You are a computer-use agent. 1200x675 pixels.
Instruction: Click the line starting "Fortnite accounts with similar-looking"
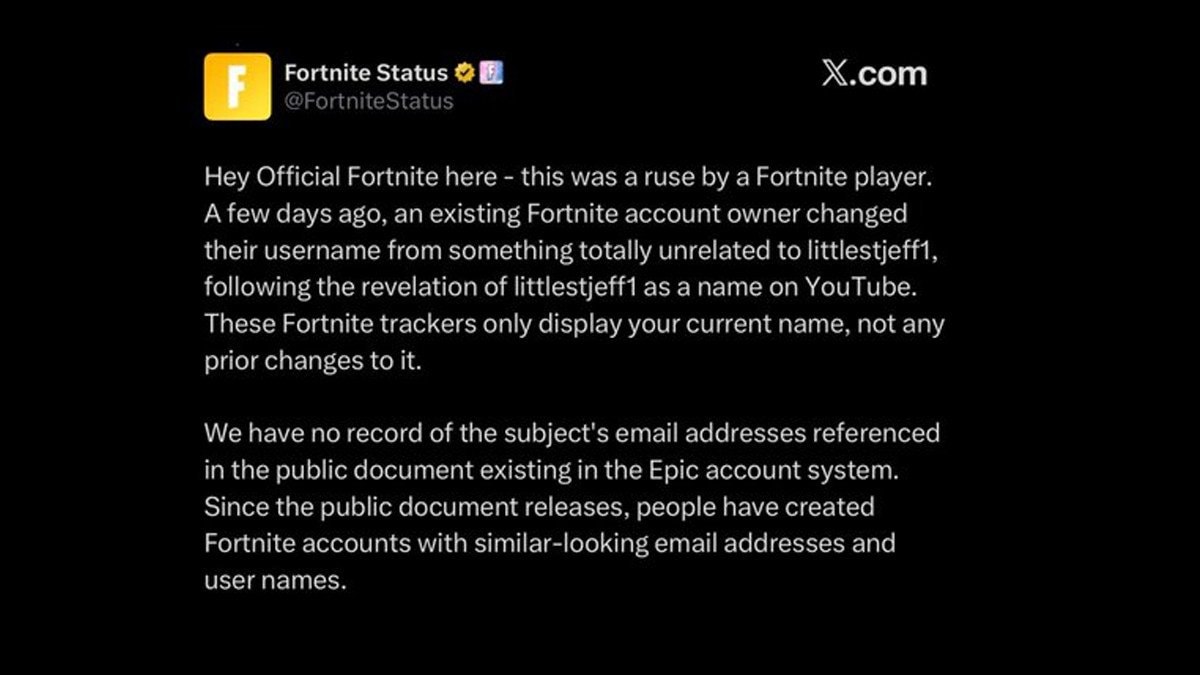click(x=549, y=543)
